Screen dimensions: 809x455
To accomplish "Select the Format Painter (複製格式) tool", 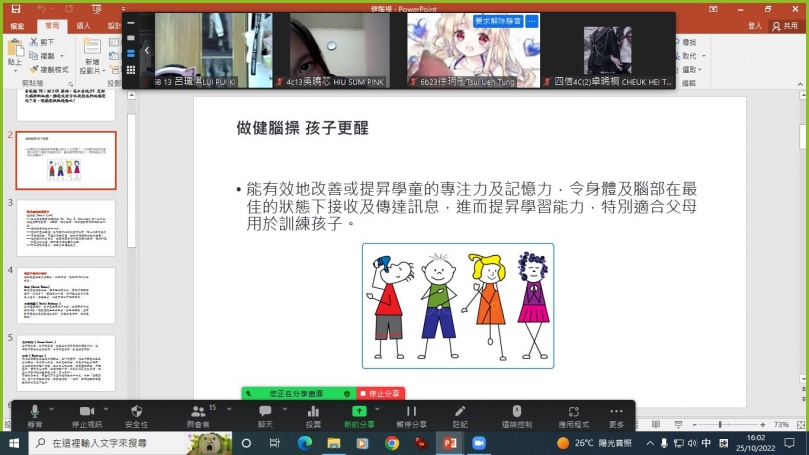I will click(x=48, y=69).
